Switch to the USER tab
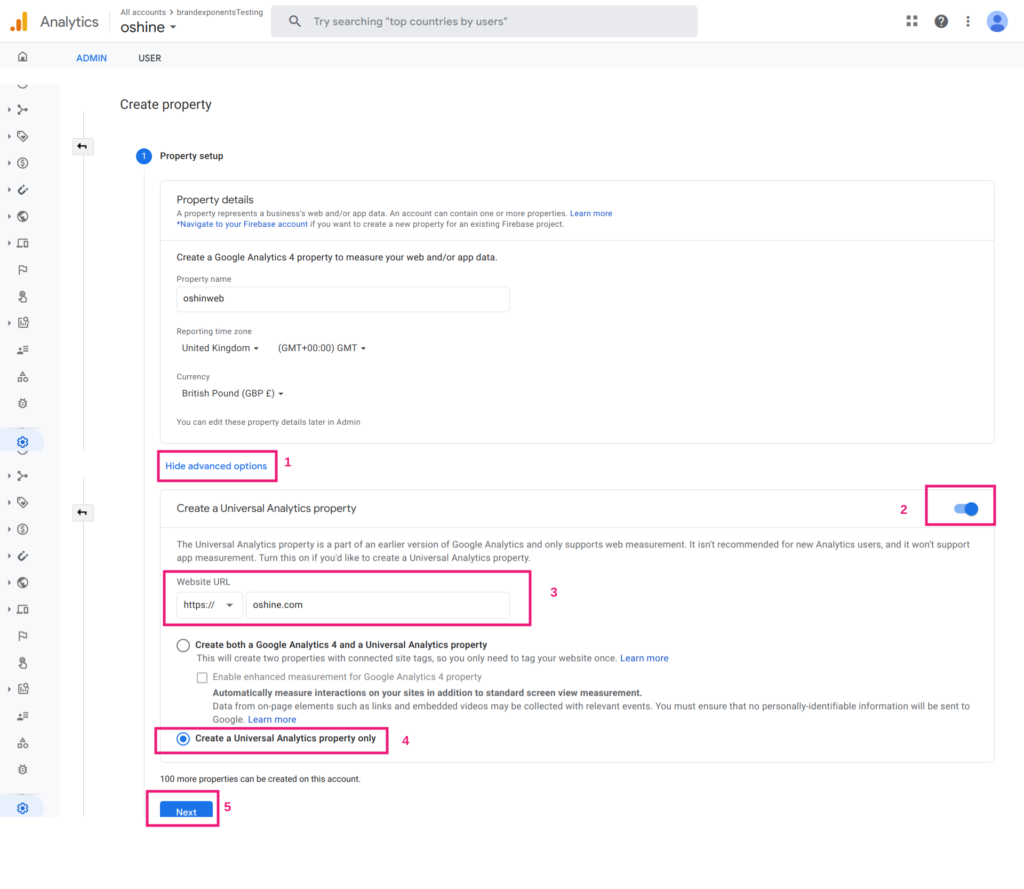1024x889 pixels. (149, 58)
